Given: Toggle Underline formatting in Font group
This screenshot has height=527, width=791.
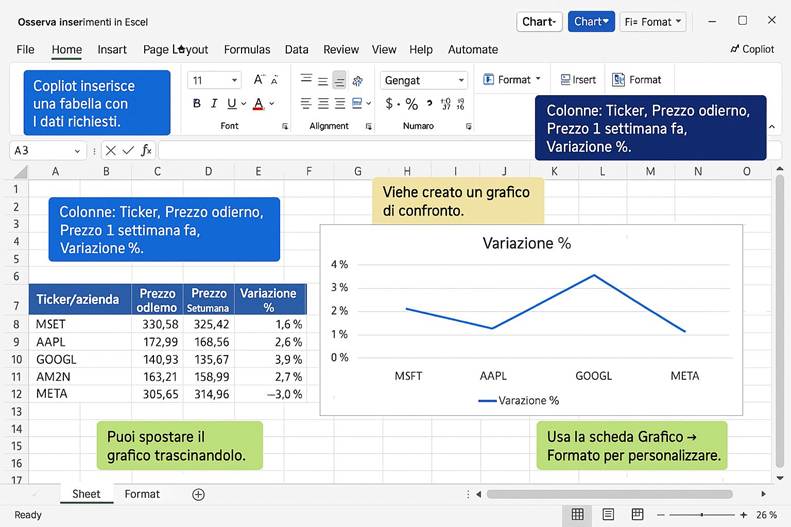Looking at the screenshot, I should (x=232, y=104).
